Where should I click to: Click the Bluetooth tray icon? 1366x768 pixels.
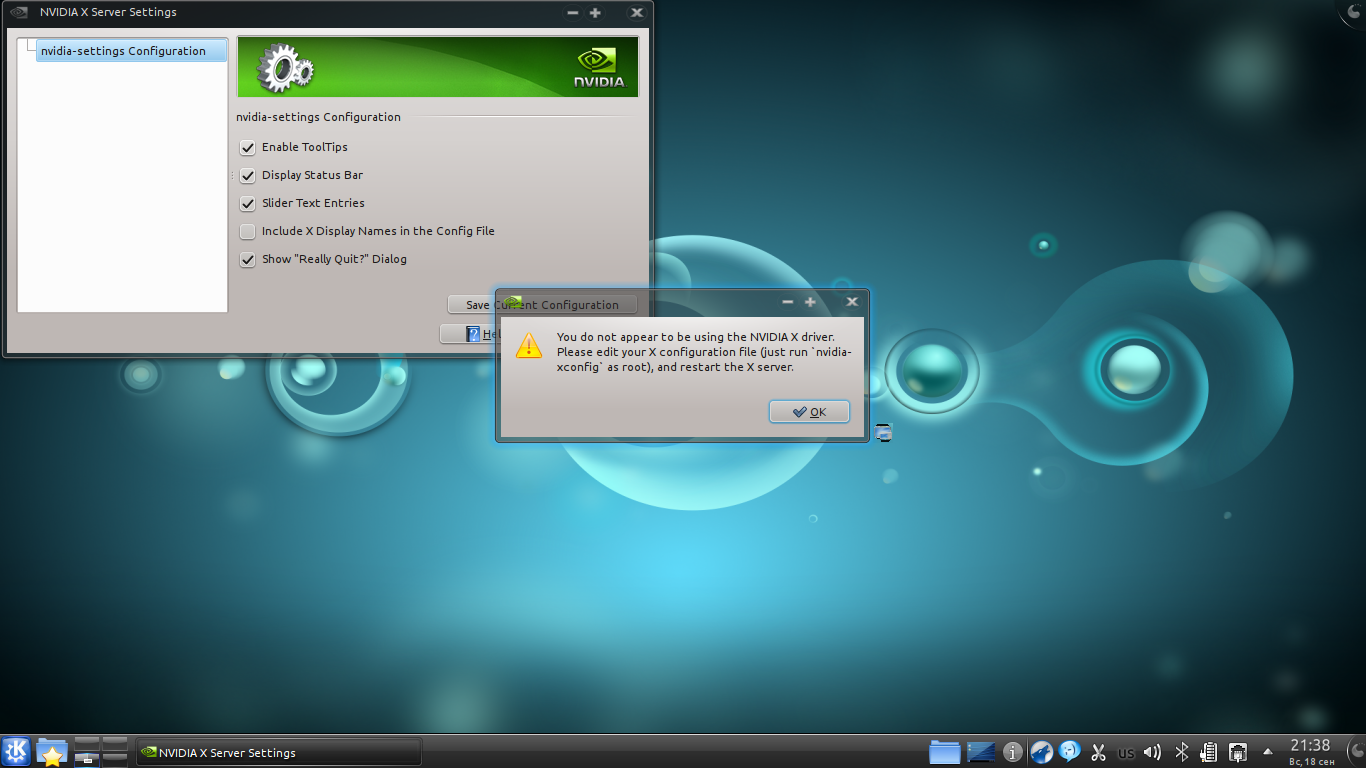click(1181, 752)
